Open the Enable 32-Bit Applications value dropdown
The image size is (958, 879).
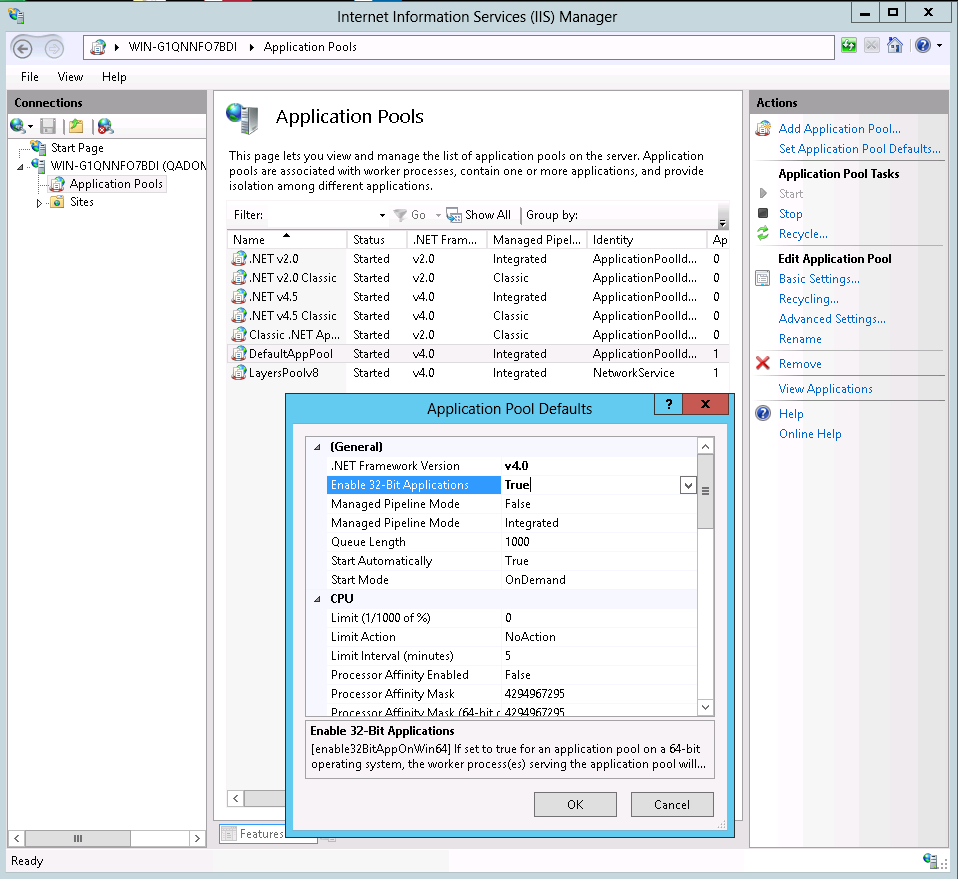pos(688,484)
